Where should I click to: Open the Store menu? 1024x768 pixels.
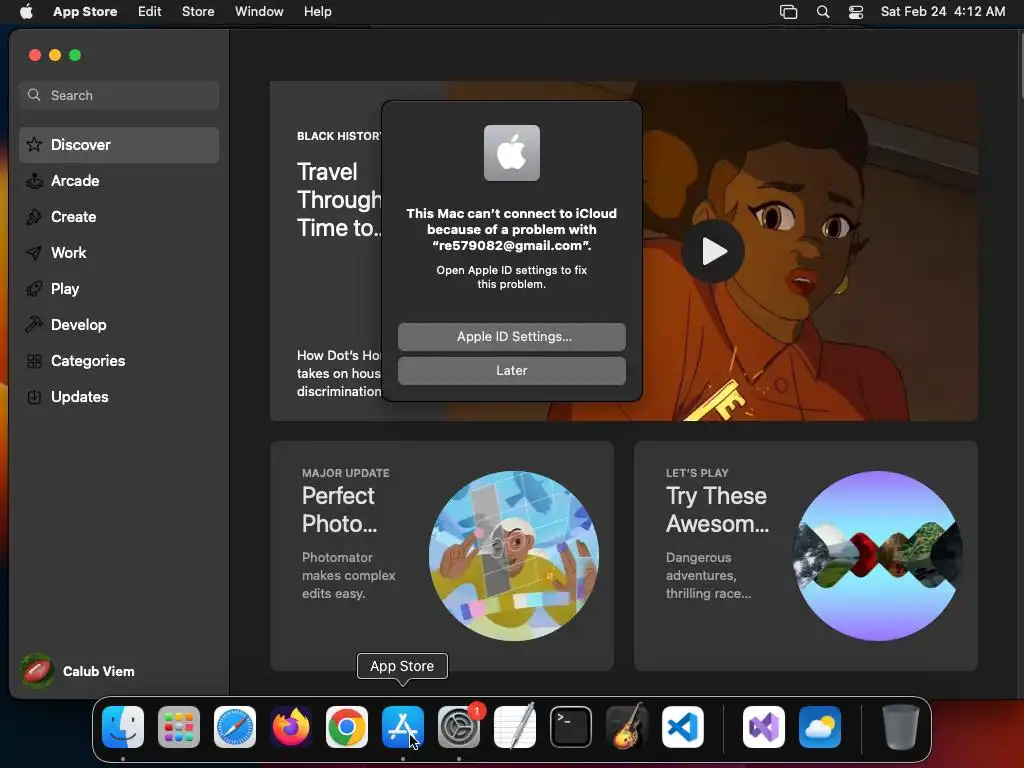point(198,12)
